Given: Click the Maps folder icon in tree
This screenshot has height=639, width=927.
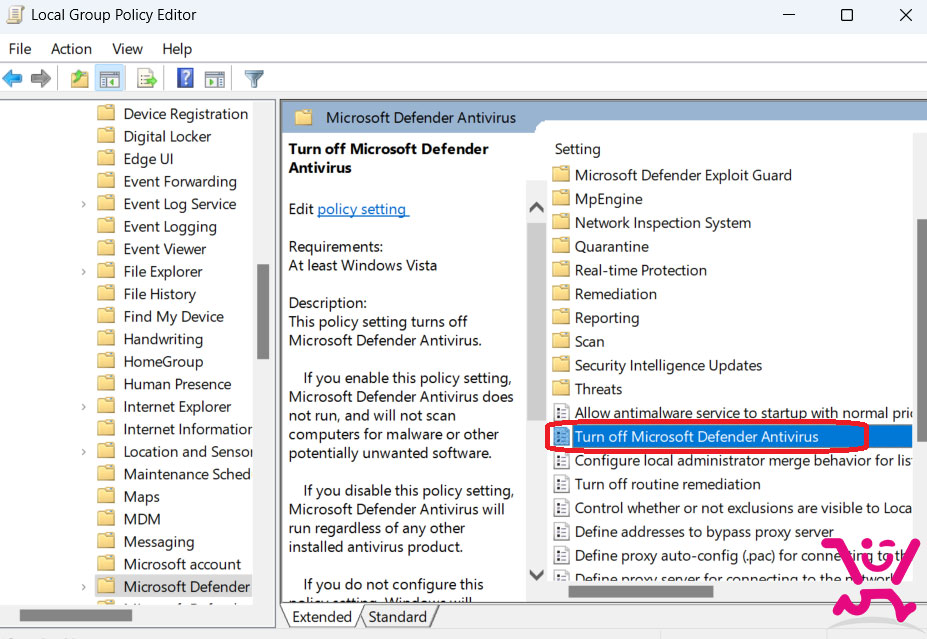Looking at the screenshot, I should pyautogui.click(x=106, y=495).
